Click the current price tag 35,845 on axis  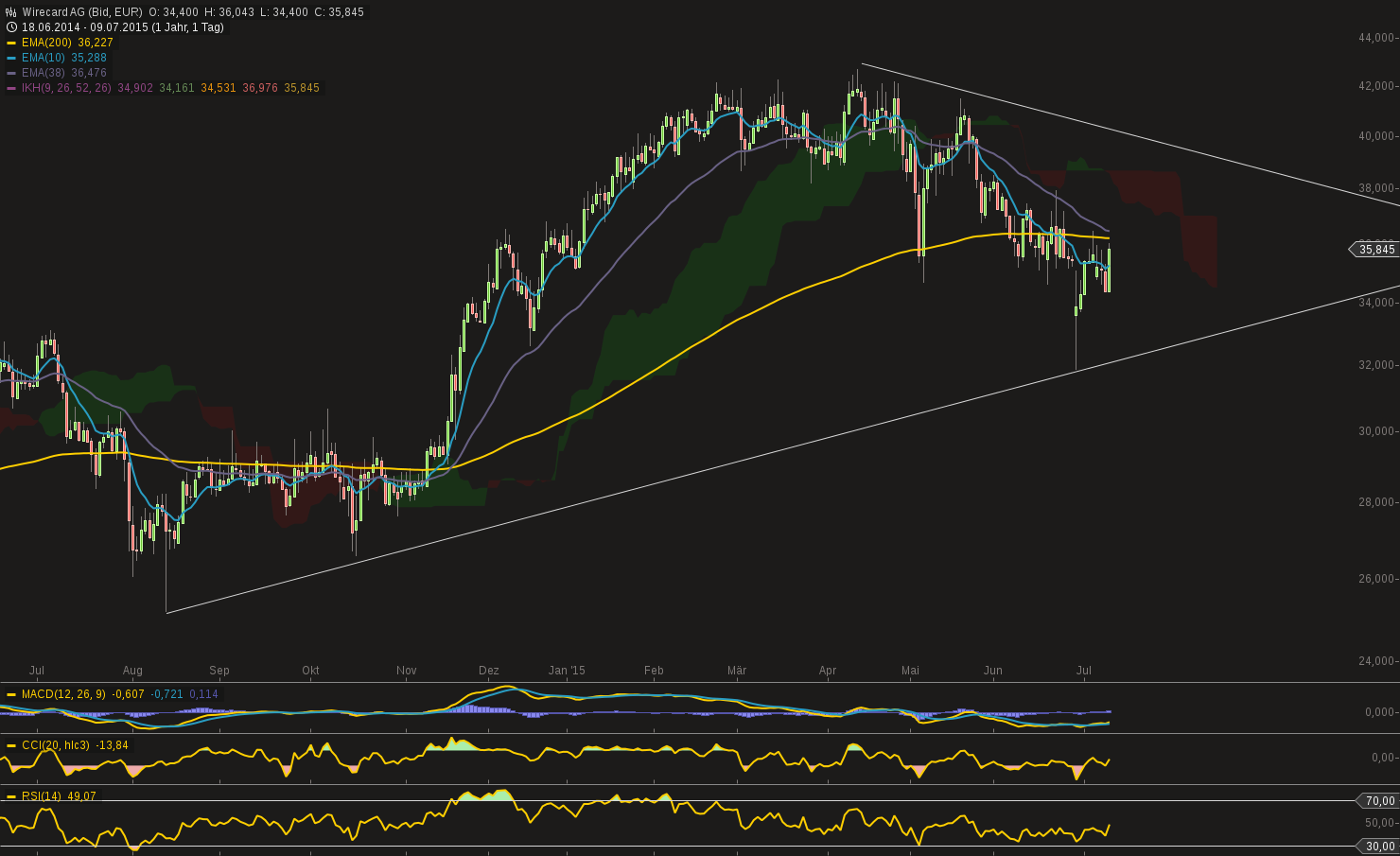(x=1376, y=250)
